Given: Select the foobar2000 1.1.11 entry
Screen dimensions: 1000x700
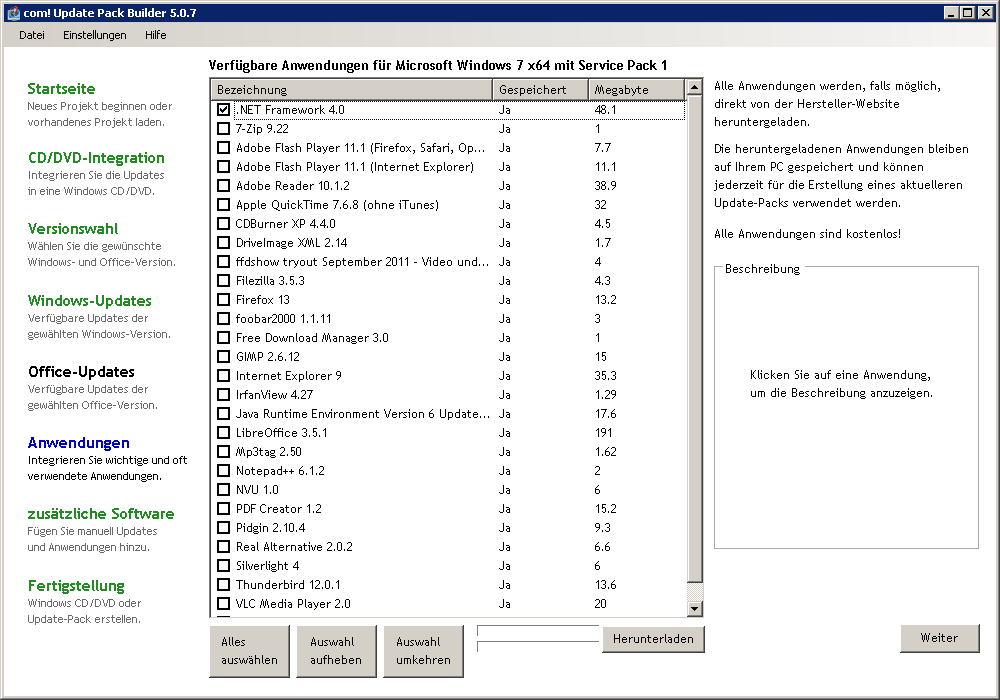Looking at the screenshot, I should (283, 319).
